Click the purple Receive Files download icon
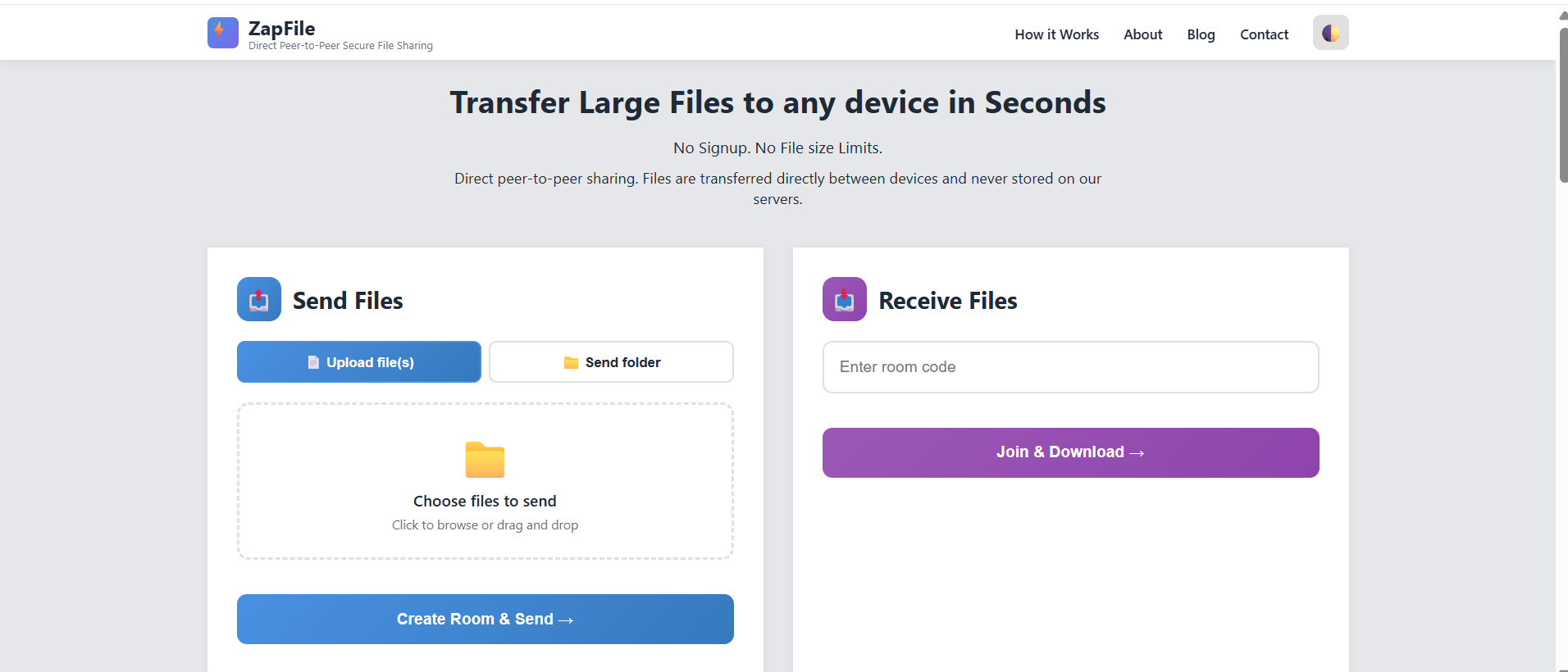 [x=844, y=299]
